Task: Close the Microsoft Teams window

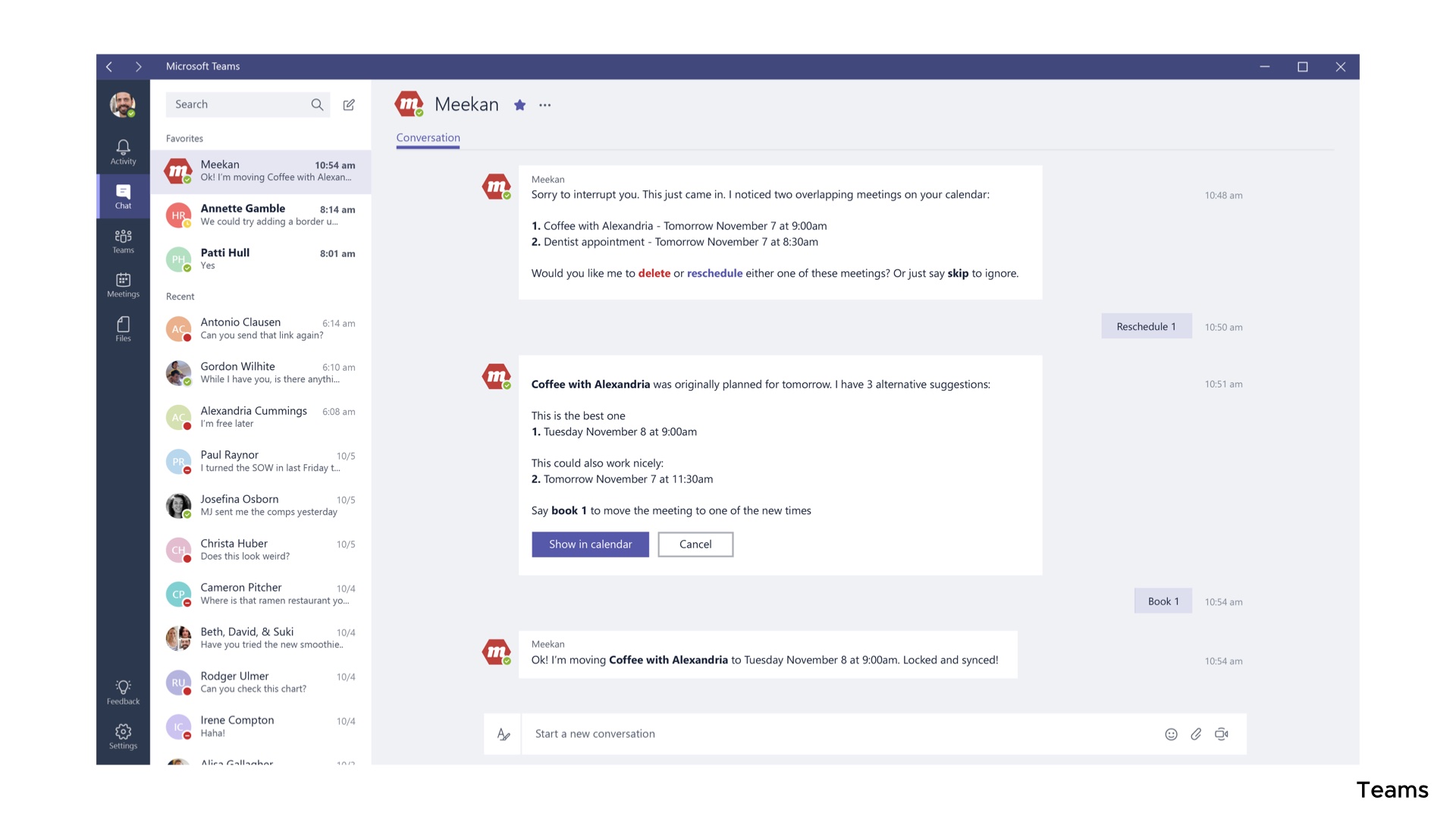Action: click(x=1341, y=67)
